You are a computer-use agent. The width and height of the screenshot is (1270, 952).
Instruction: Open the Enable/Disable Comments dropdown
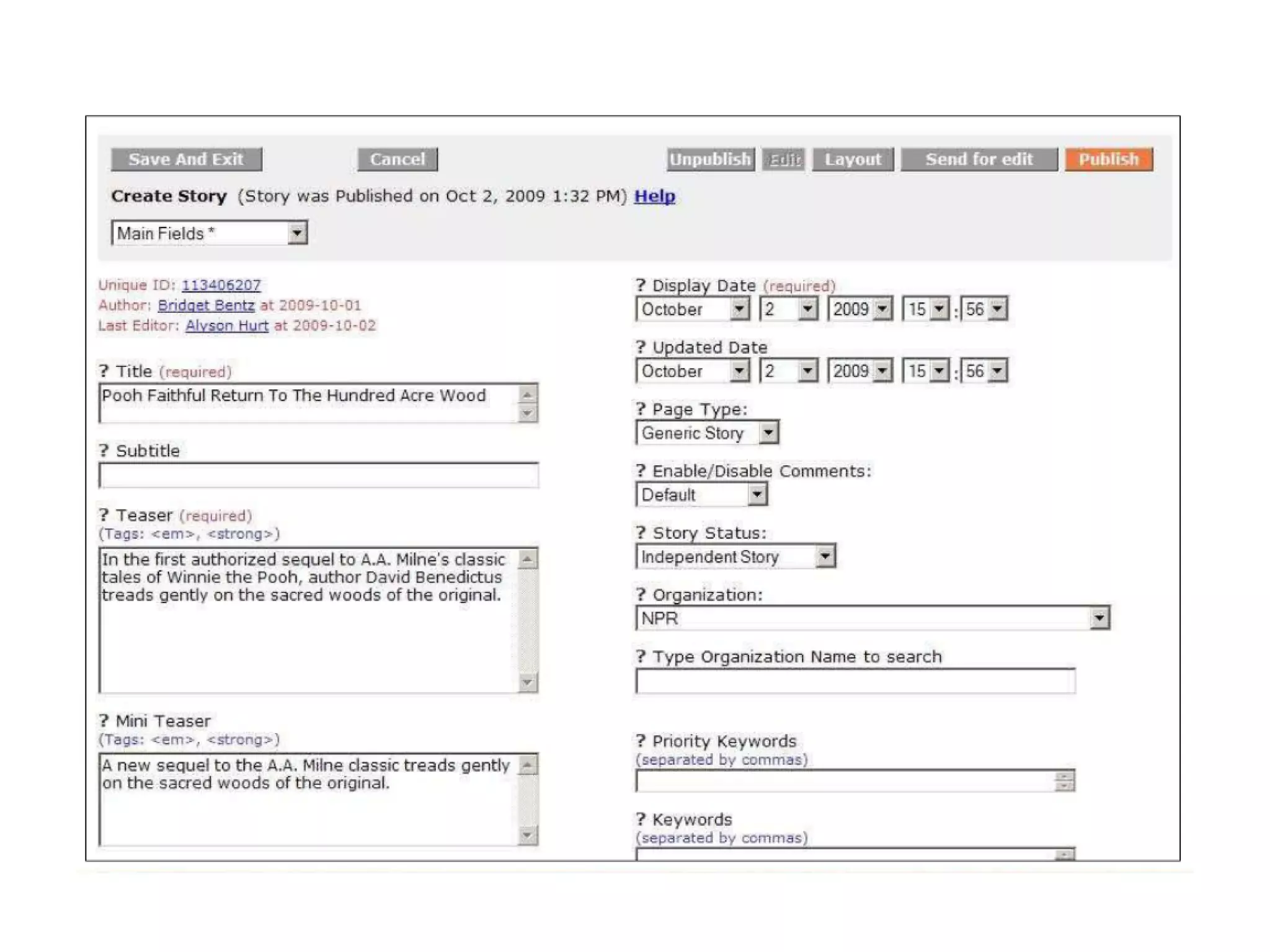[702, 495]
